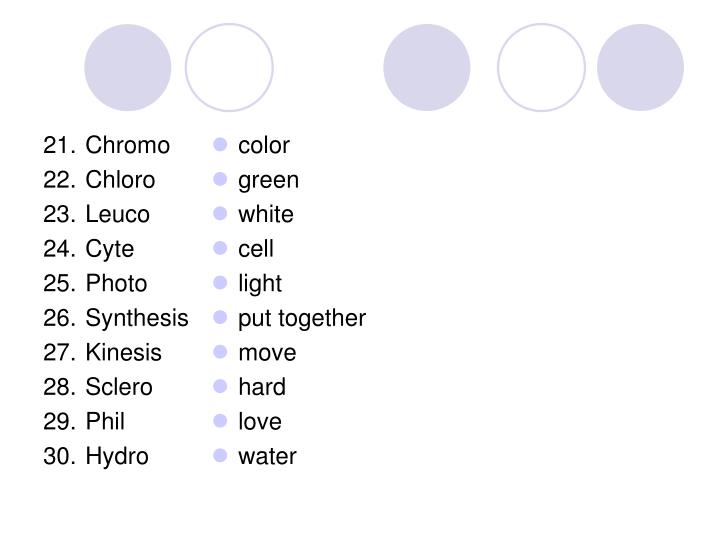
Task: Click the bullet beside 'put together'
Action: [220, 317]
